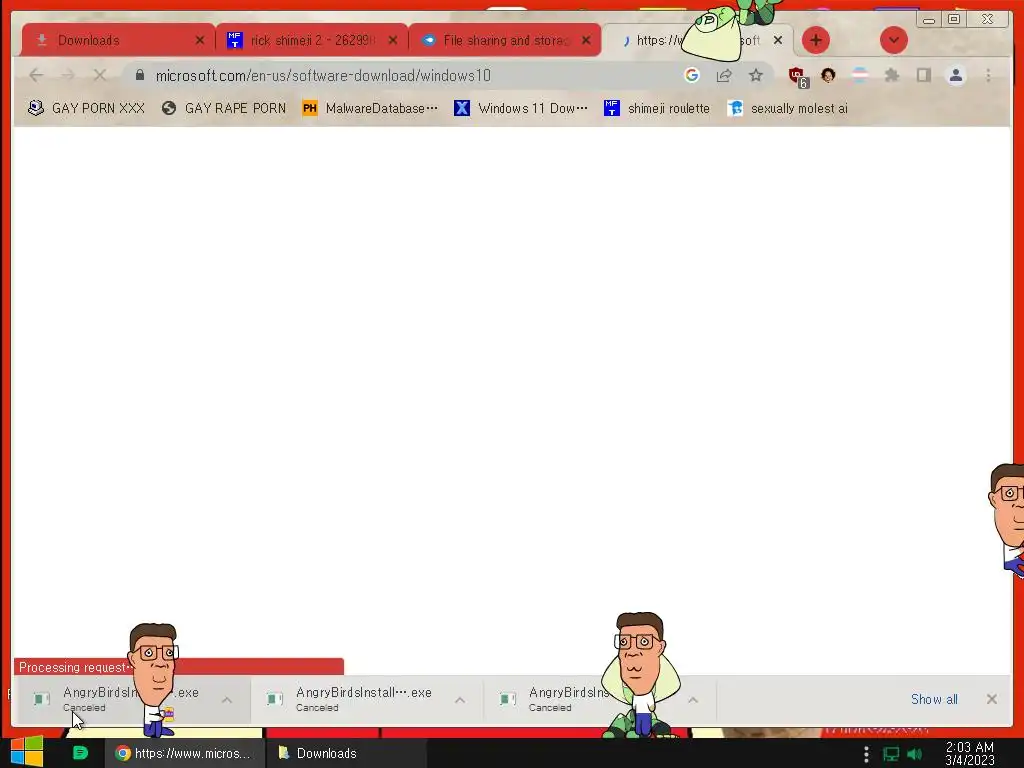The height and width of the screenshot is (768, 1024).
Task: Share this page via share icon
Action: [x=724, y=76]
